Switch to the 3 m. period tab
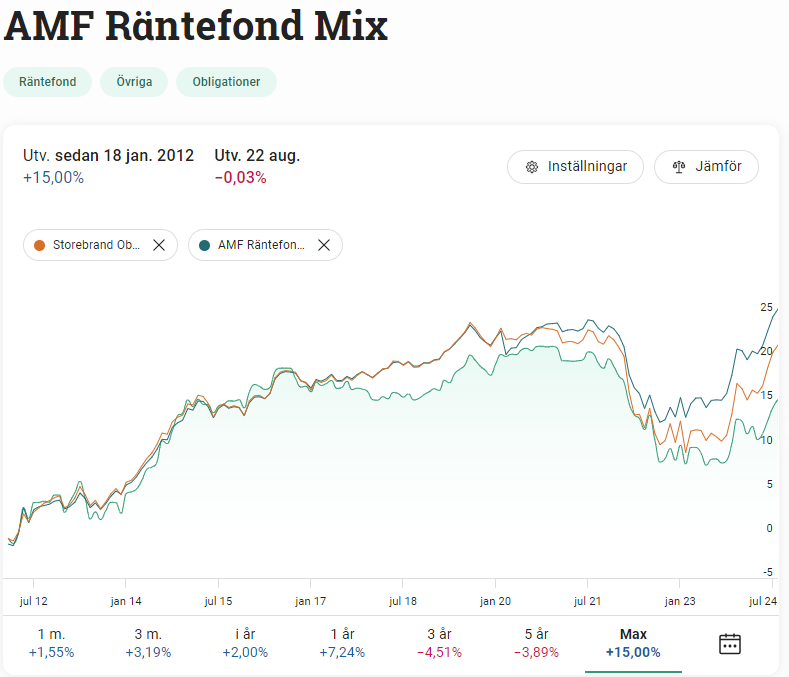This screenshot has height=677, width=789. click(x=148, y=643)
